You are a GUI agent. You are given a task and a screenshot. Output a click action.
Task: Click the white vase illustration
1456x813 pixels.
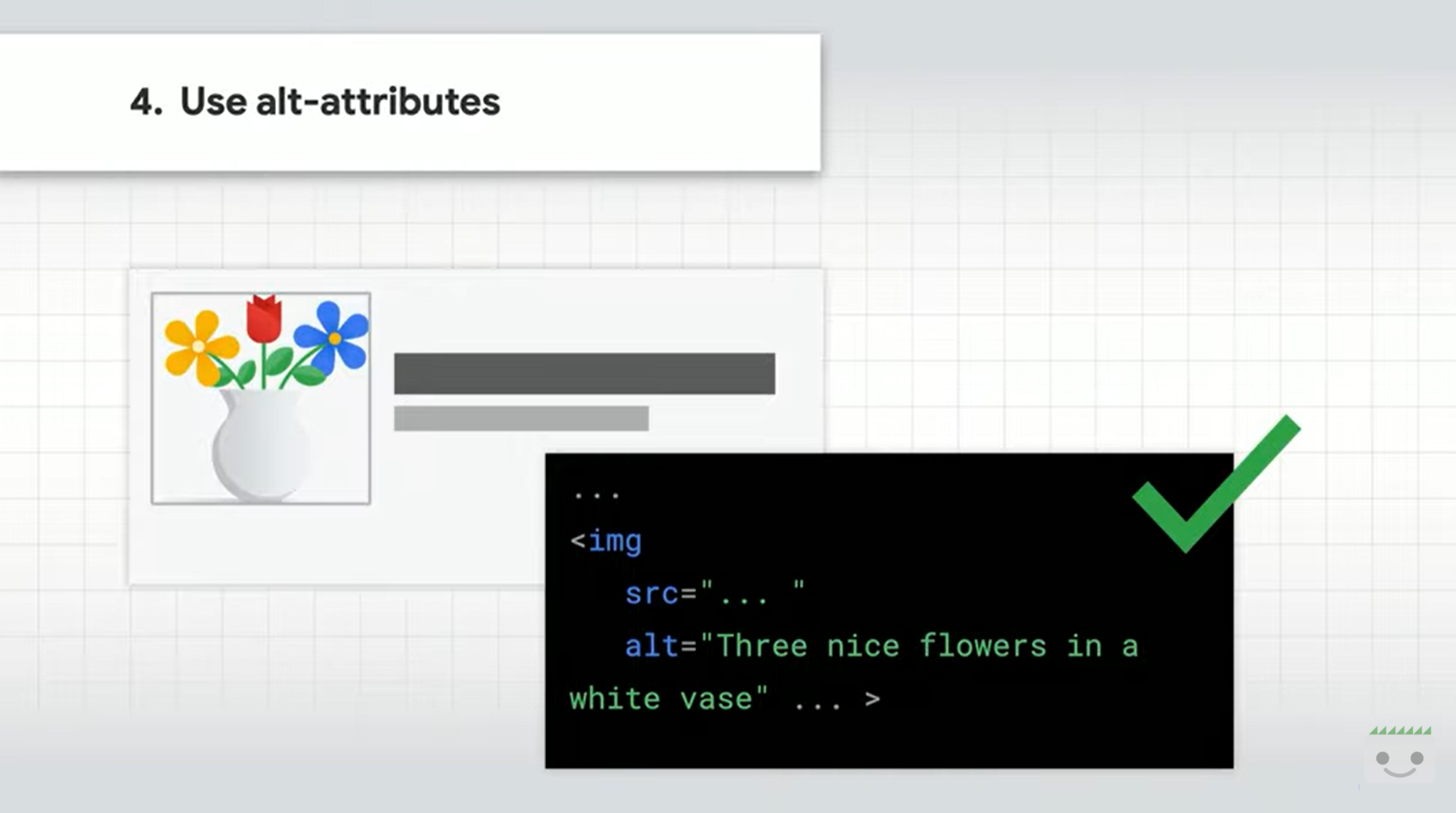[x=260, y=445]
